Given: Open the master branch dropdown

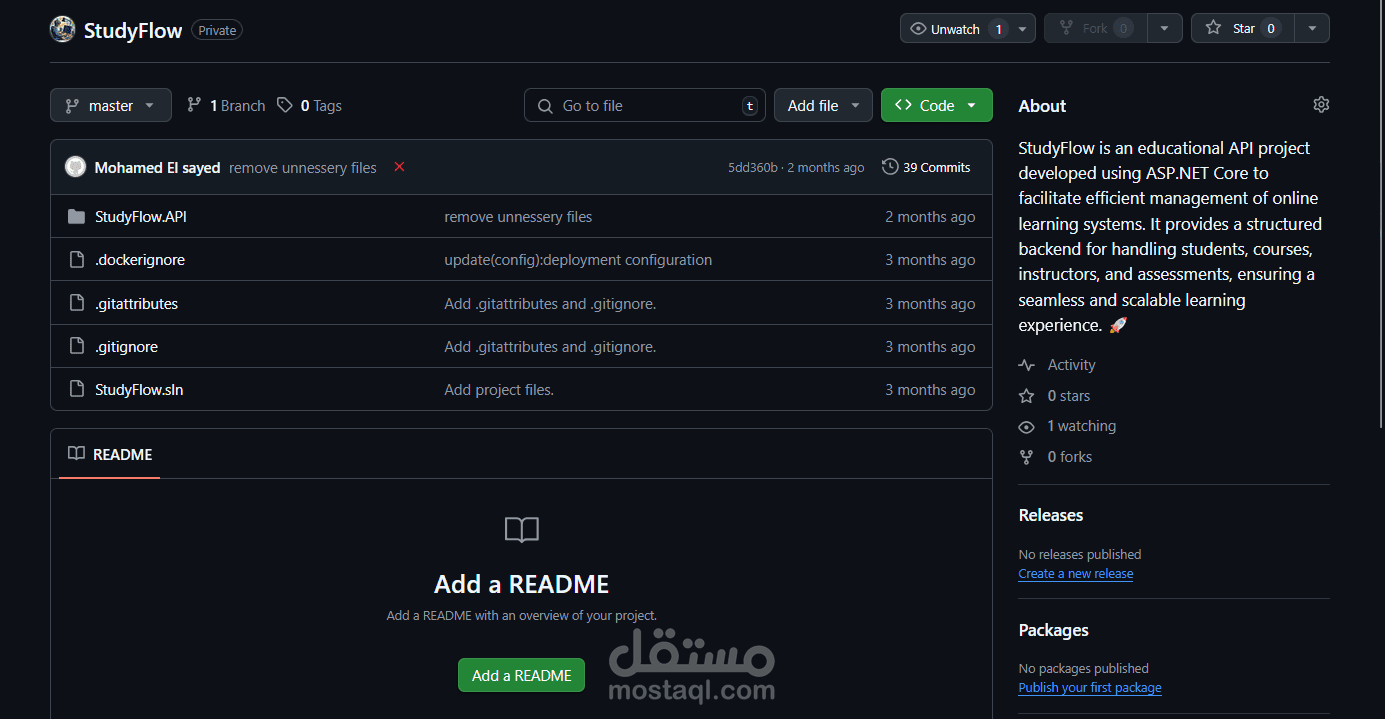Looking at the screenshot, I should pos(111,105).
